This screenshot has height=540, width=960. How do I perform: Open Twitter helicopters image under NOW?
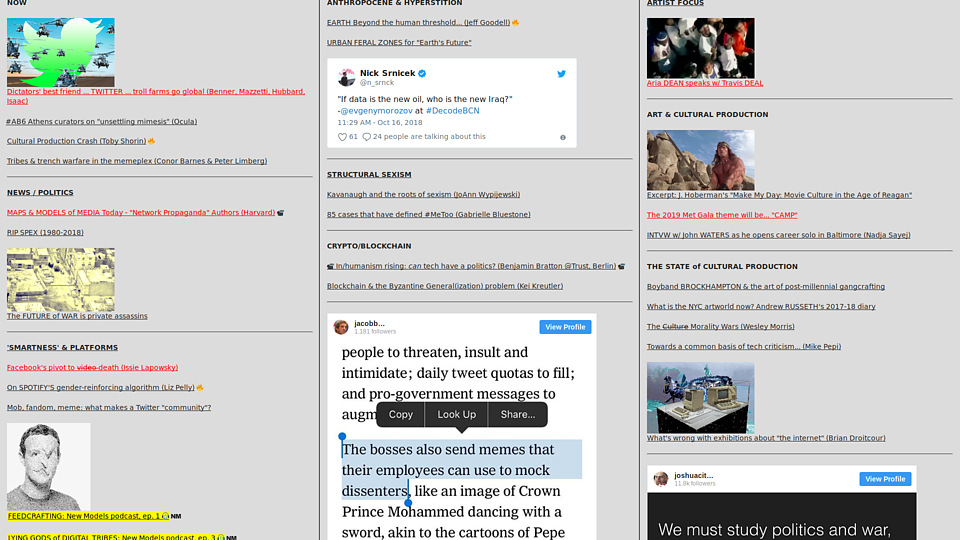tap(61, 51)
